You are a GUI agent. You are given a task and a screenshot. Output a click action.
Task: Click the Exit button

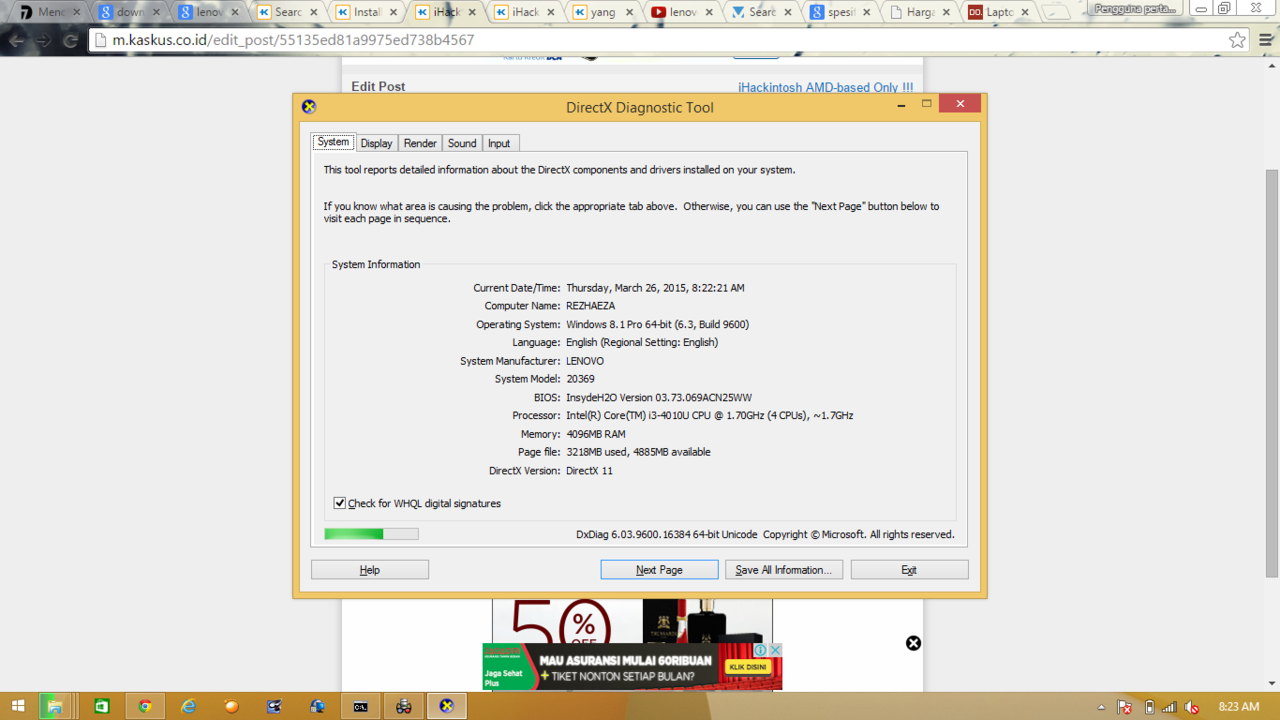point(909,570)
